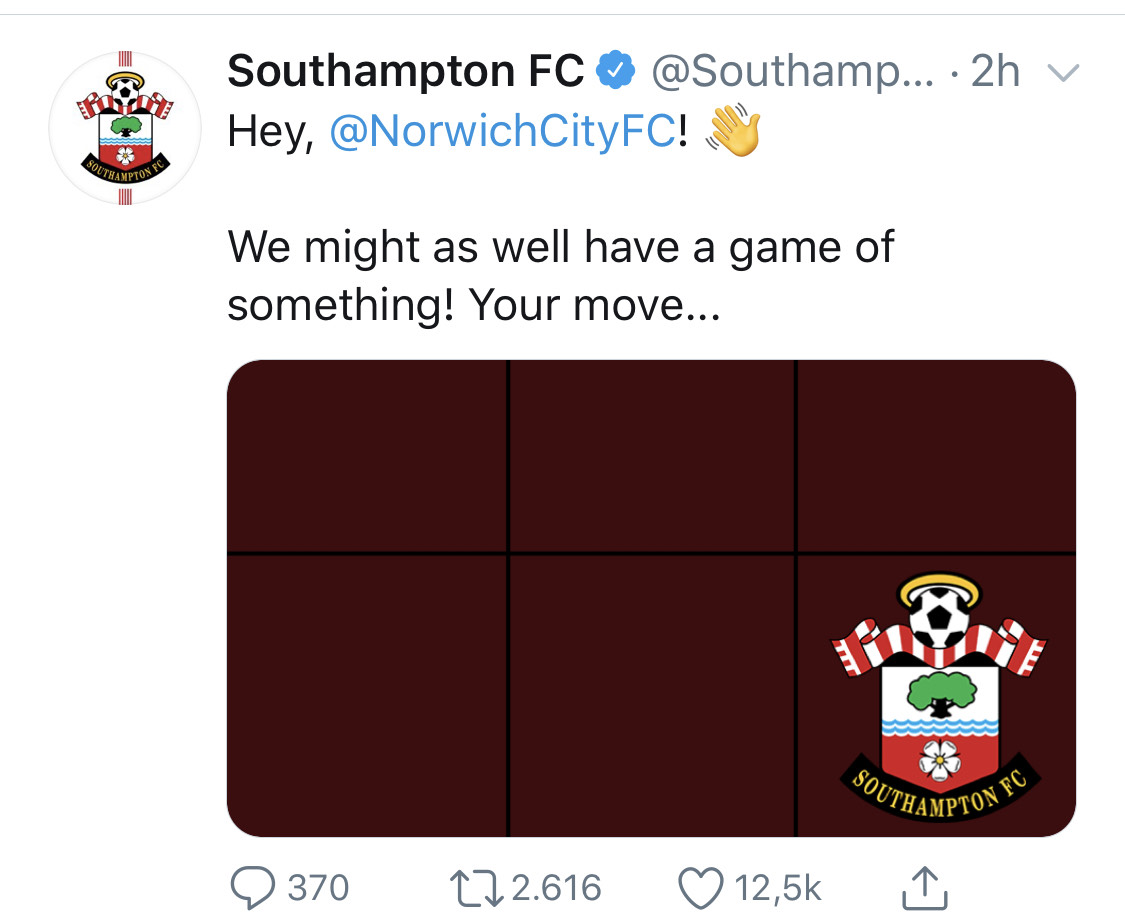Select bottom-left square of the grid
This screenshot has height=921, width=1125.
pos(366,695)
